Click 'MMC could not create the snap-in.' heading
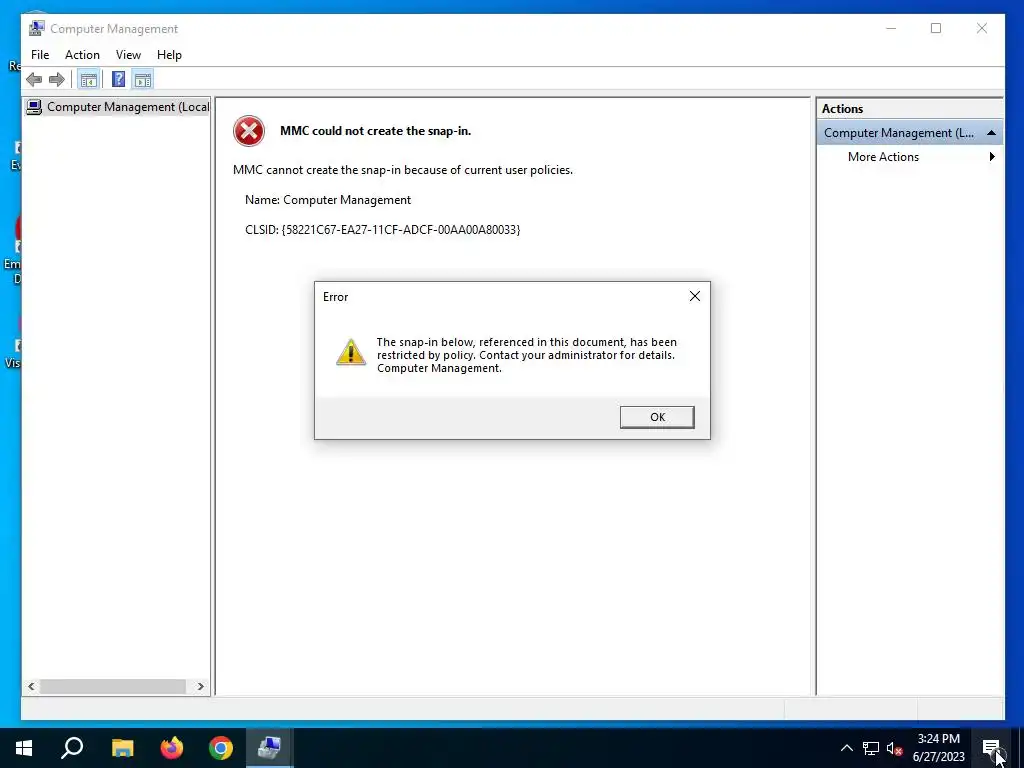 tap(376, 131)
